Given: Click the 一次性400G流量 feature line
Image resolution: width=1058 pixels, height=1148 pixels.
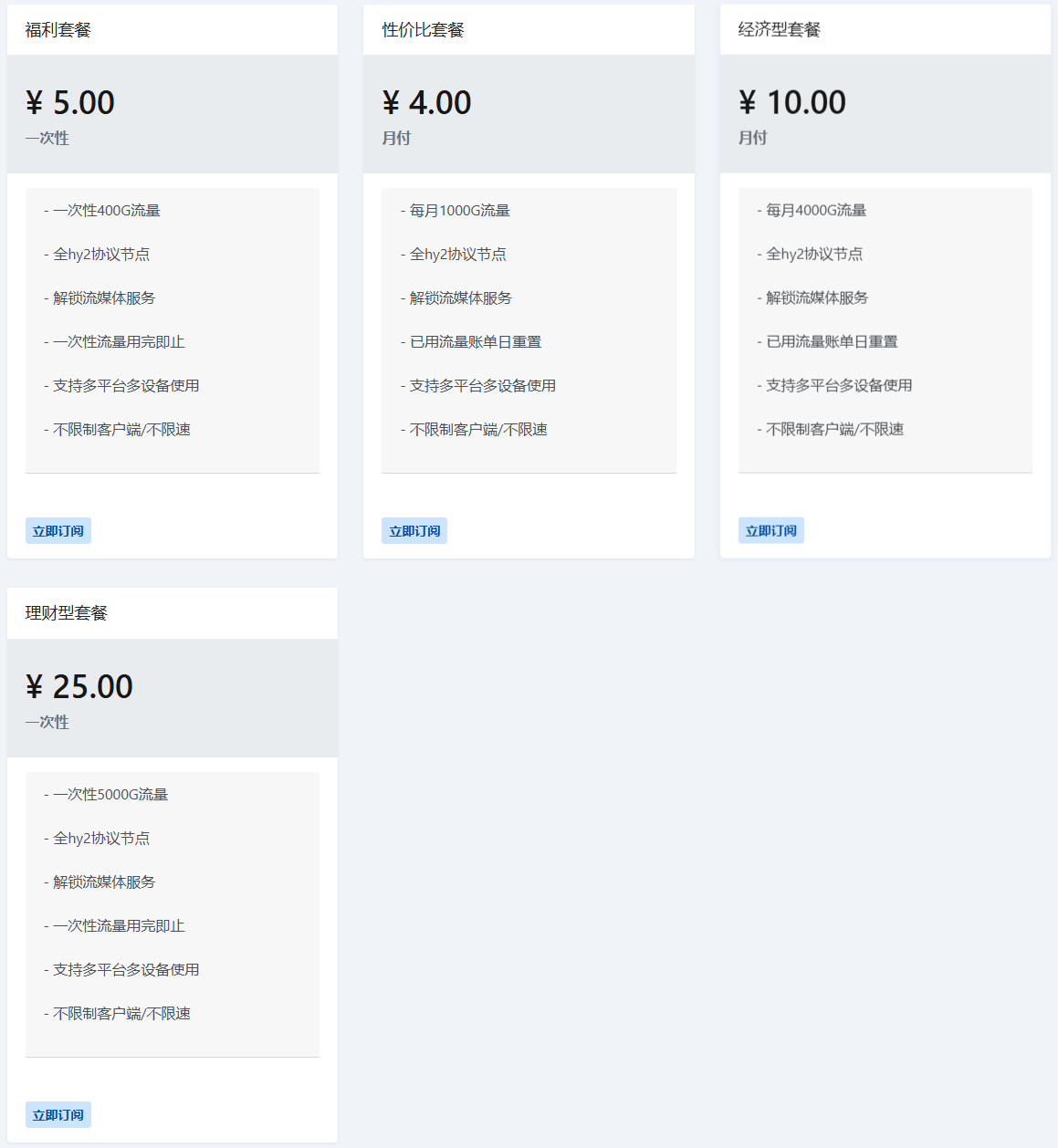Looking at the screenshot, I should (x=102, y=211).
